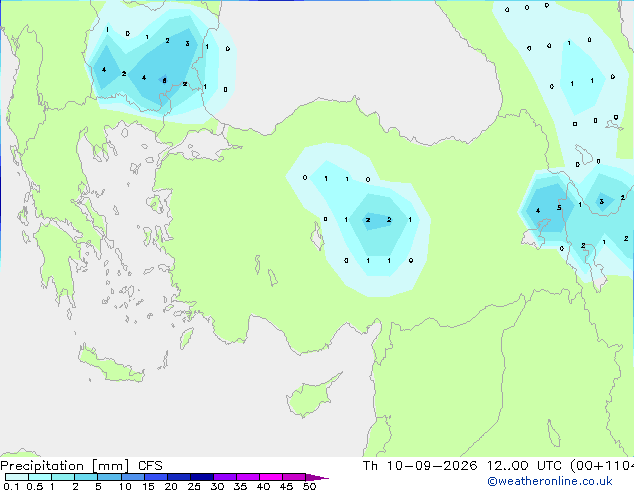Viewport: 634px width, 490px height.
Task: Click the 5–10 mm legend color swatch
Action: point(109,477)
